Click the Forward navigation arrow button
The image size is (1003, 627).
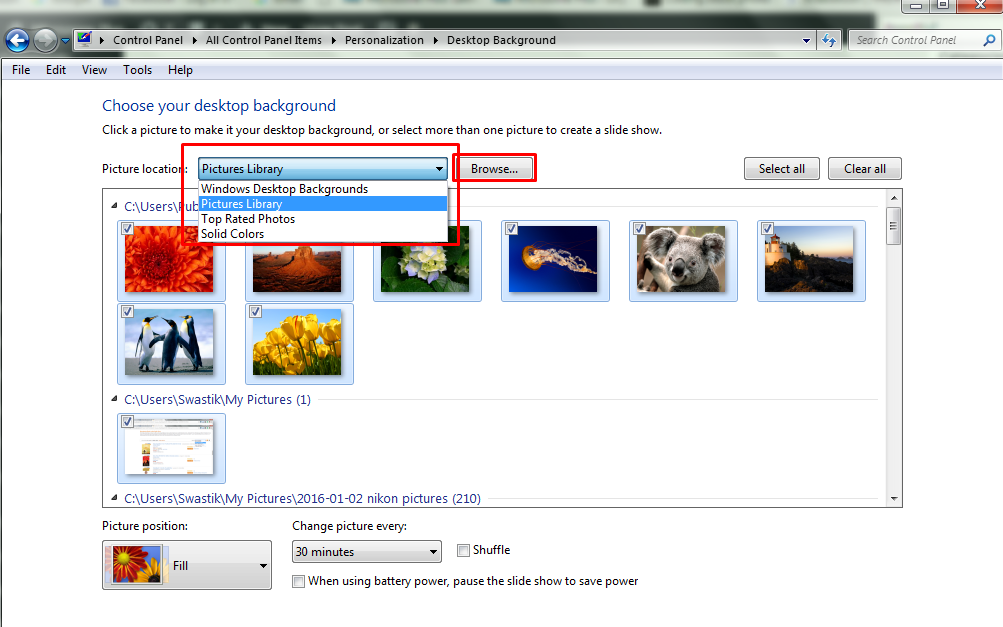[46, 41]
